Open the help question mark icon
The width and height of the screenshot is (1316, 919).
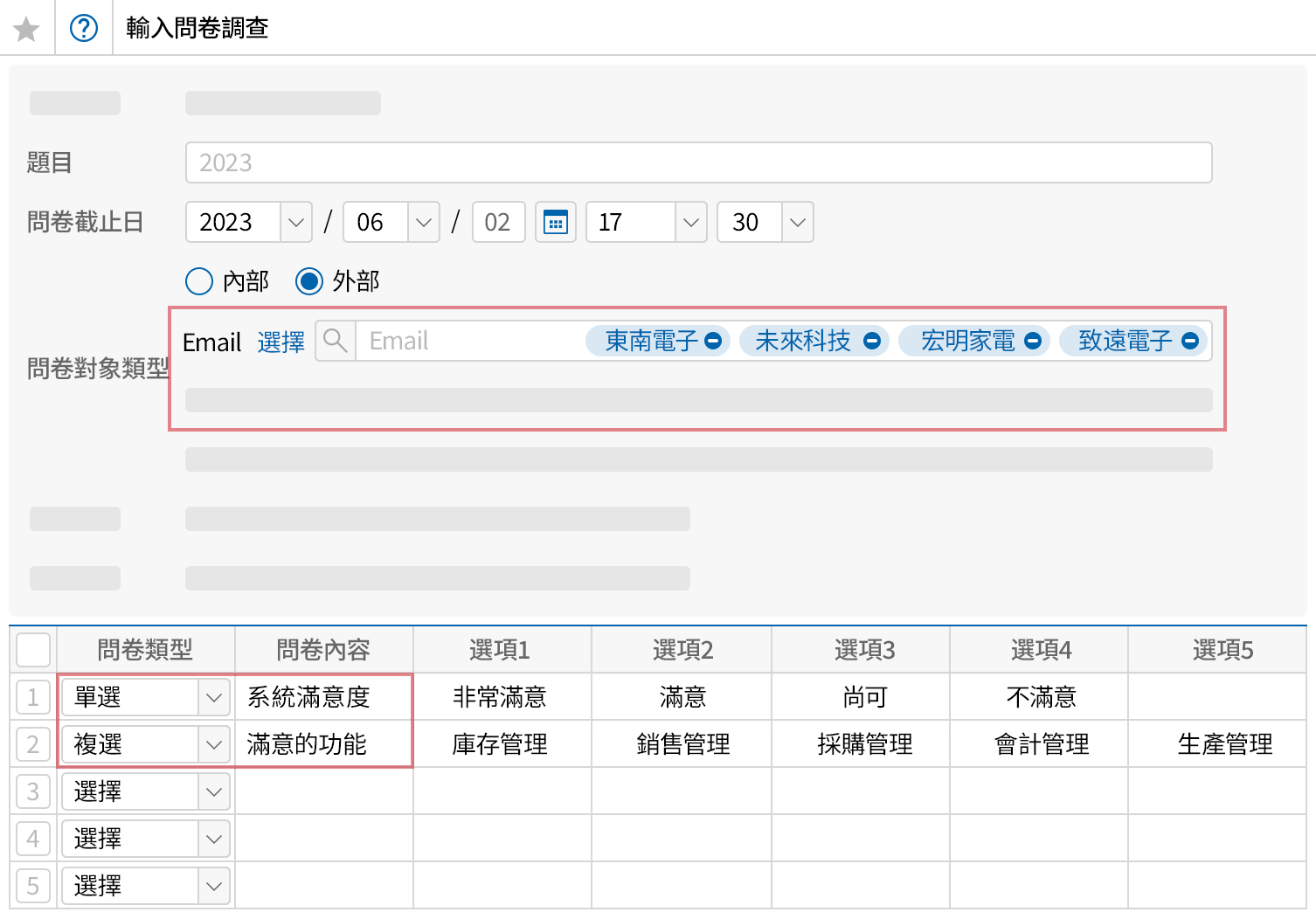point(84,29)
